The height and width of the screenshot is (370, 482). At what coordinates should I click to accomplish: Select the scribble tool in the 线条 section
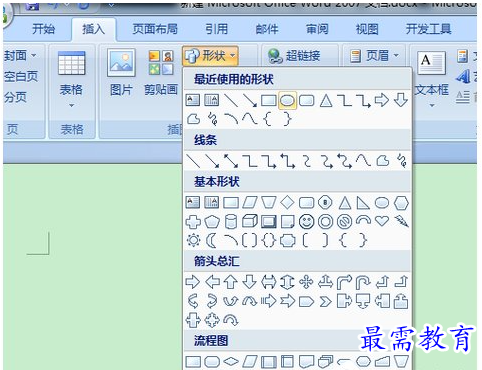pyautogui.click(x=402, y=161)
